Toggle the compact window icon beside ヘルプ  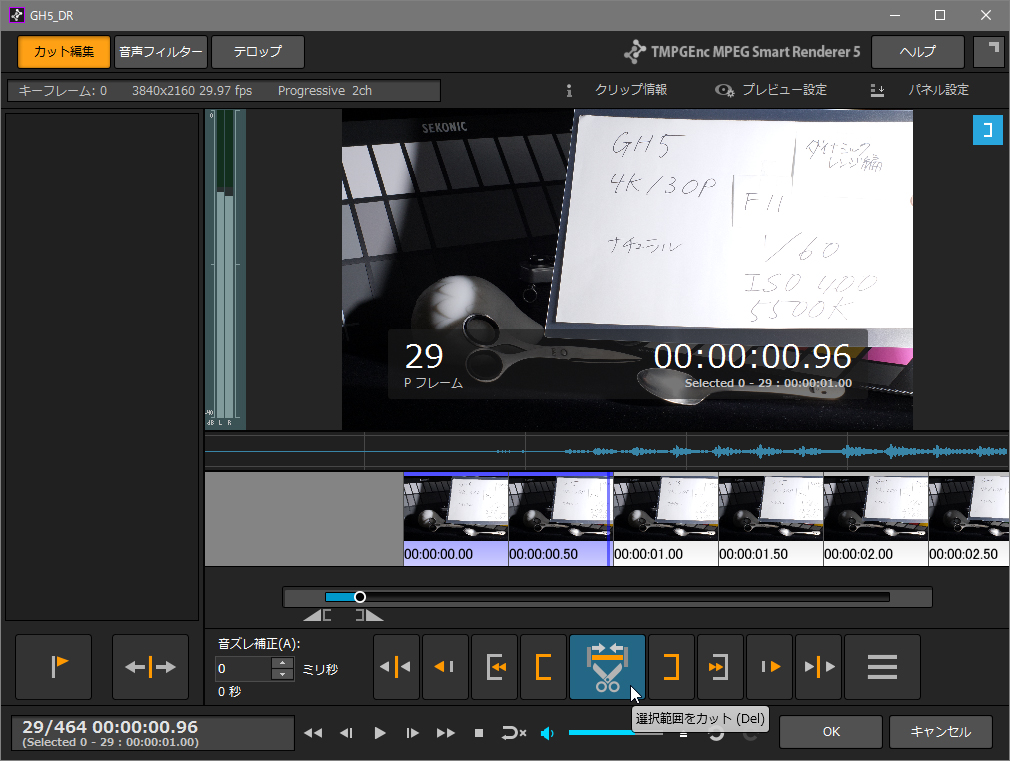pos(990,52)
